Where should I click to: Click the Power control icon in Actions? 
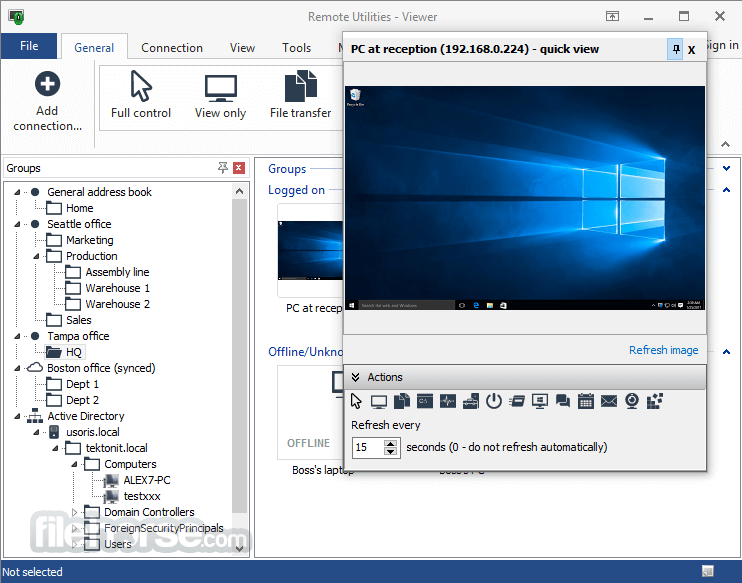(494, 401)
